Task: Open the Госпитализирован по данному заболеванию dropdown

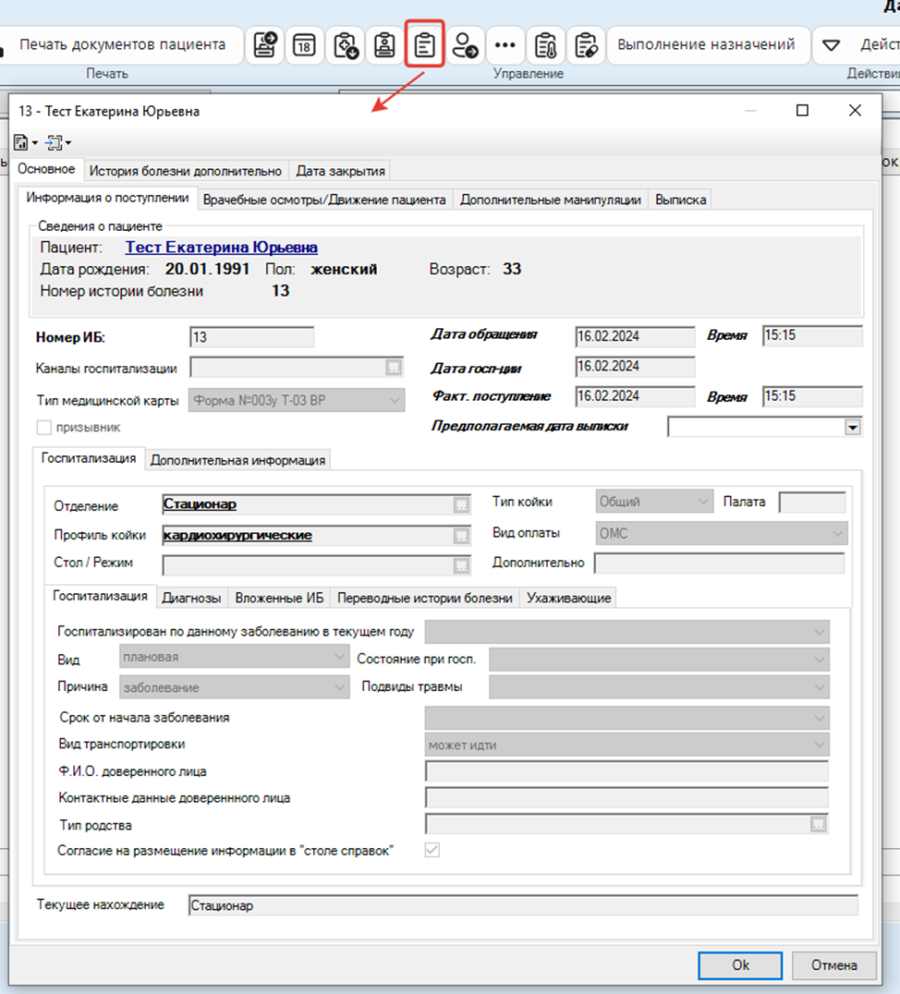Action: coord(627,631)
